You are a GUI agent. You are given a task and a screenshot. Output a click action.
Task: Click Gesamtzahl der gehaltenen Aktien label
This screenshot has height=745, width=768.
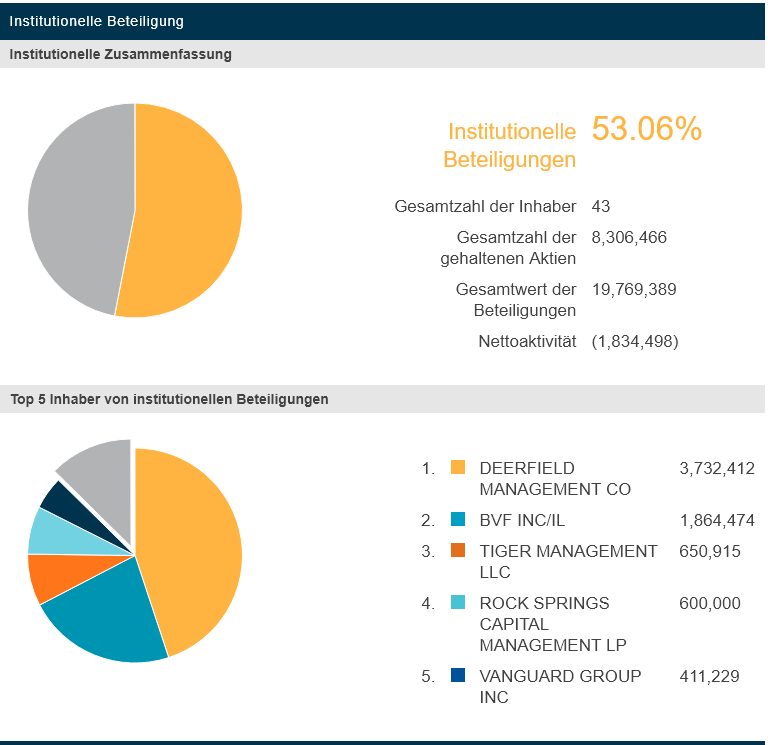pyautogui.click(x=508, y=248)
